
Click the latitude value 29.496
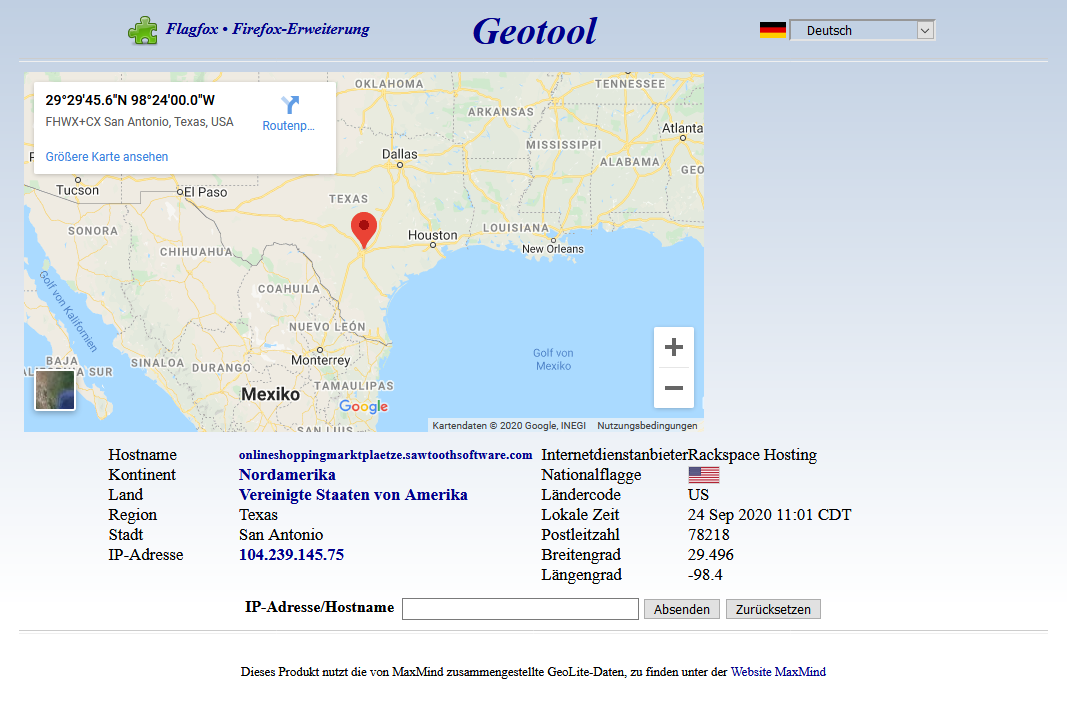point(710,555)
